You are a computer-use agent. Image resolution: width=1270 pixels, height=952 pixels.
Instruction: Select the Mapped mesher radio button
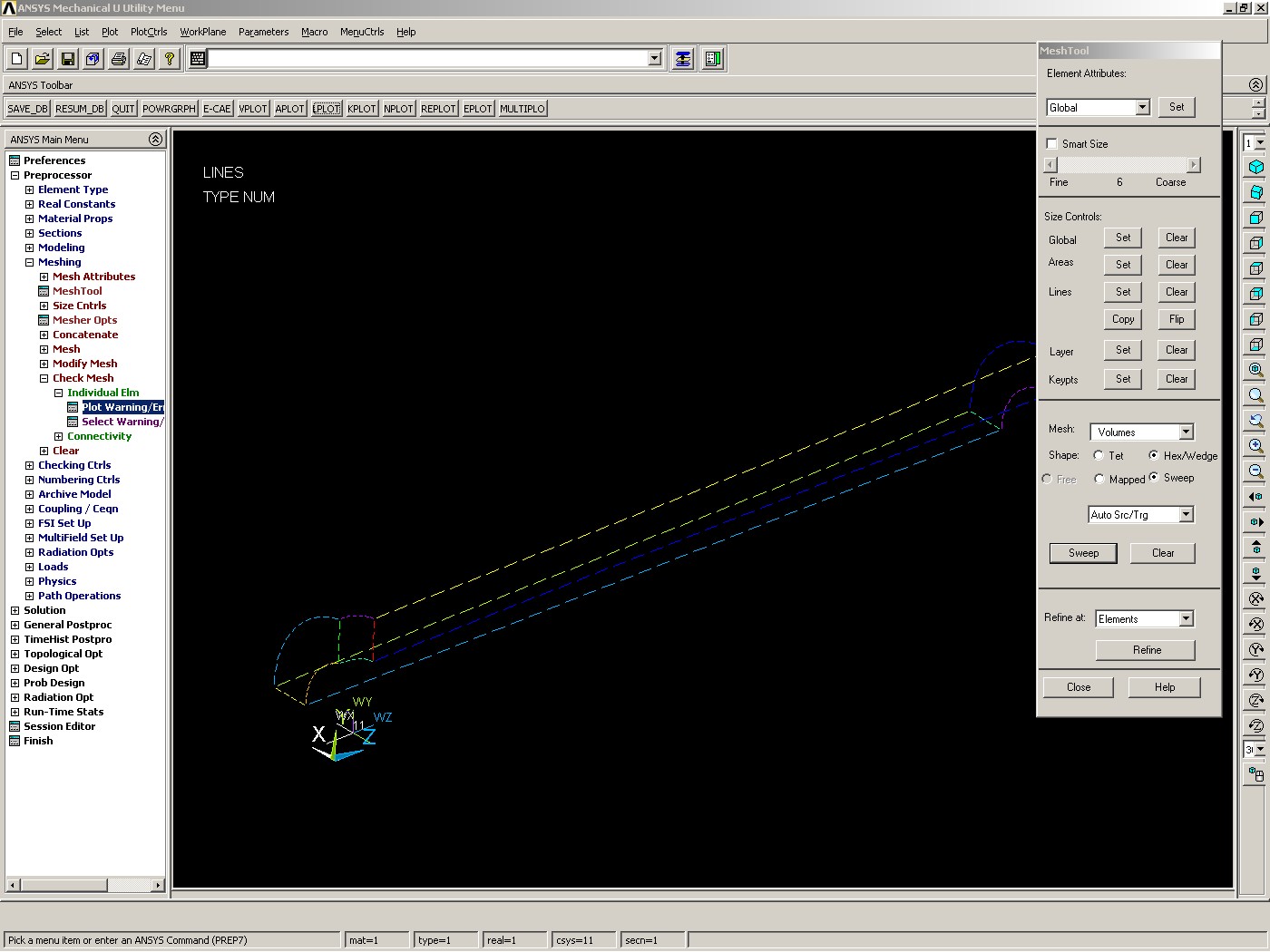pyautogui.click(x=1099, y=479)
